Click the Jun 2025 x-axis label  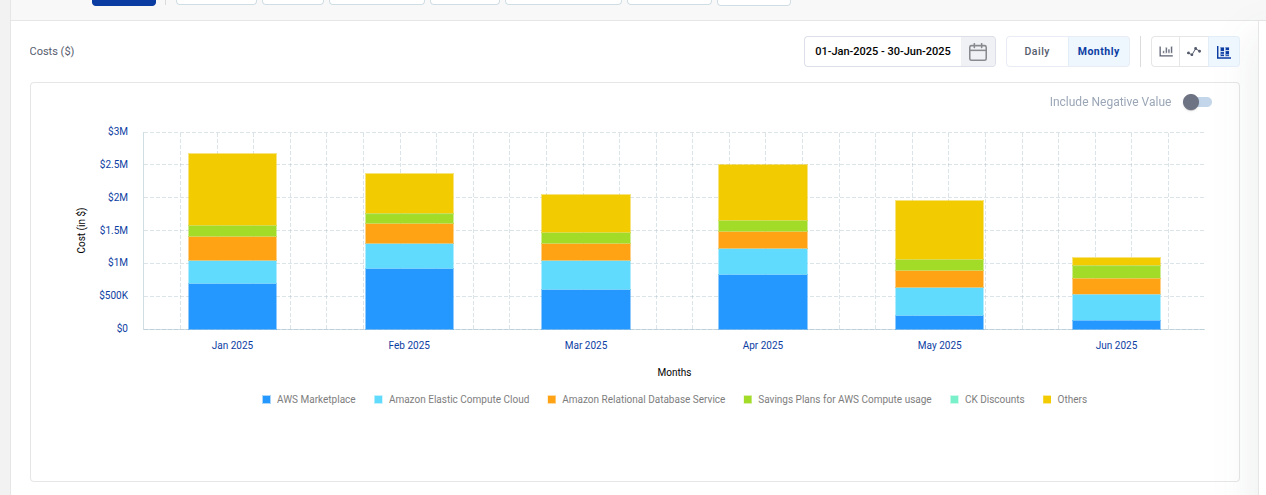click(x=1116, y=346)
